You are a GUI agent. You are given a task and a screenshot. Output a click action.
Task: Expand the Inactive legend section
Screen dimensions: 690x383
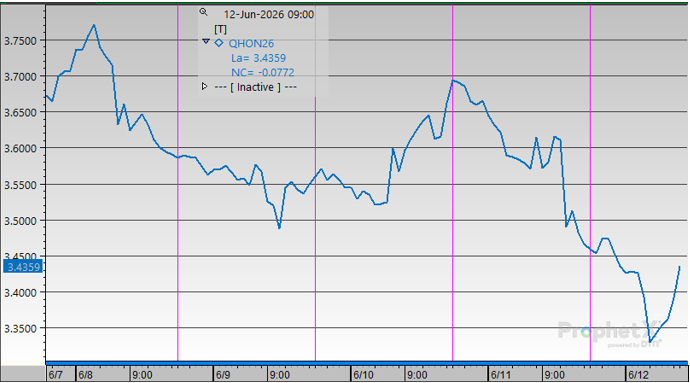click(x=204, y=86)
